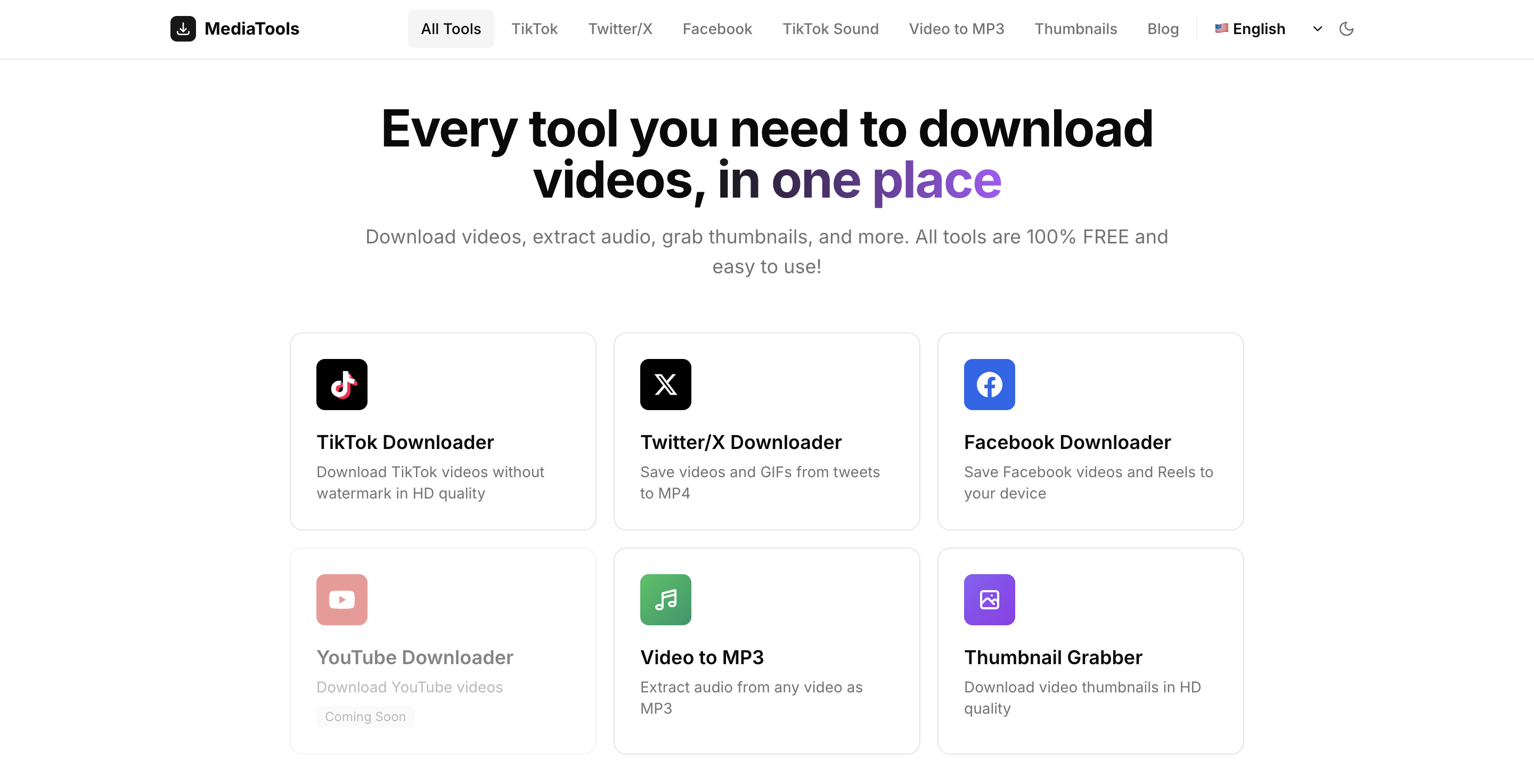This screenshot has height=784, width=1534.
Task: Switch to the Thumbnails section
Action: tap(1076, 29)
